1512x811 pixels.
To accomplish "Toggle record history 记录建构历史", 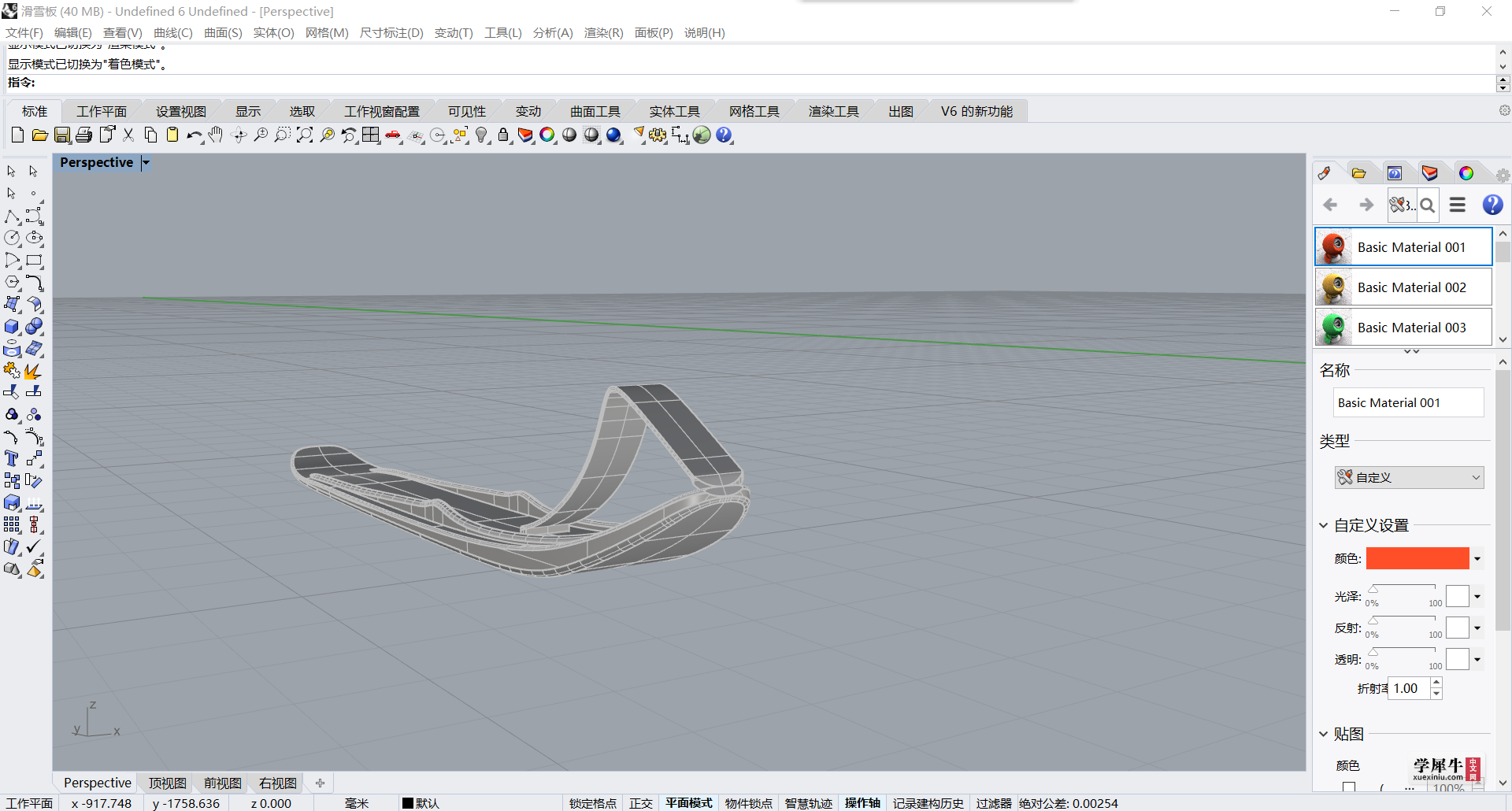I will (928, 803).
